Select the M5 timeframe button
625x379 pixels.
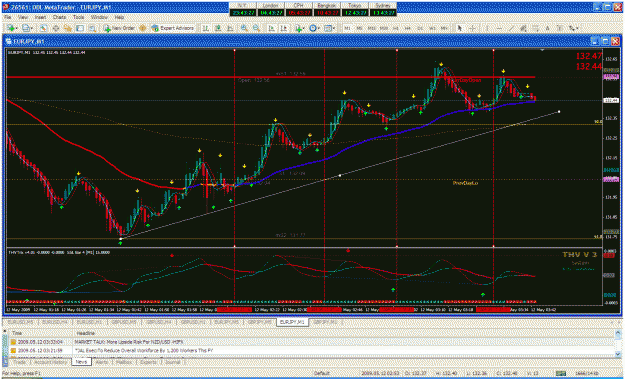(x=359, y=28)
